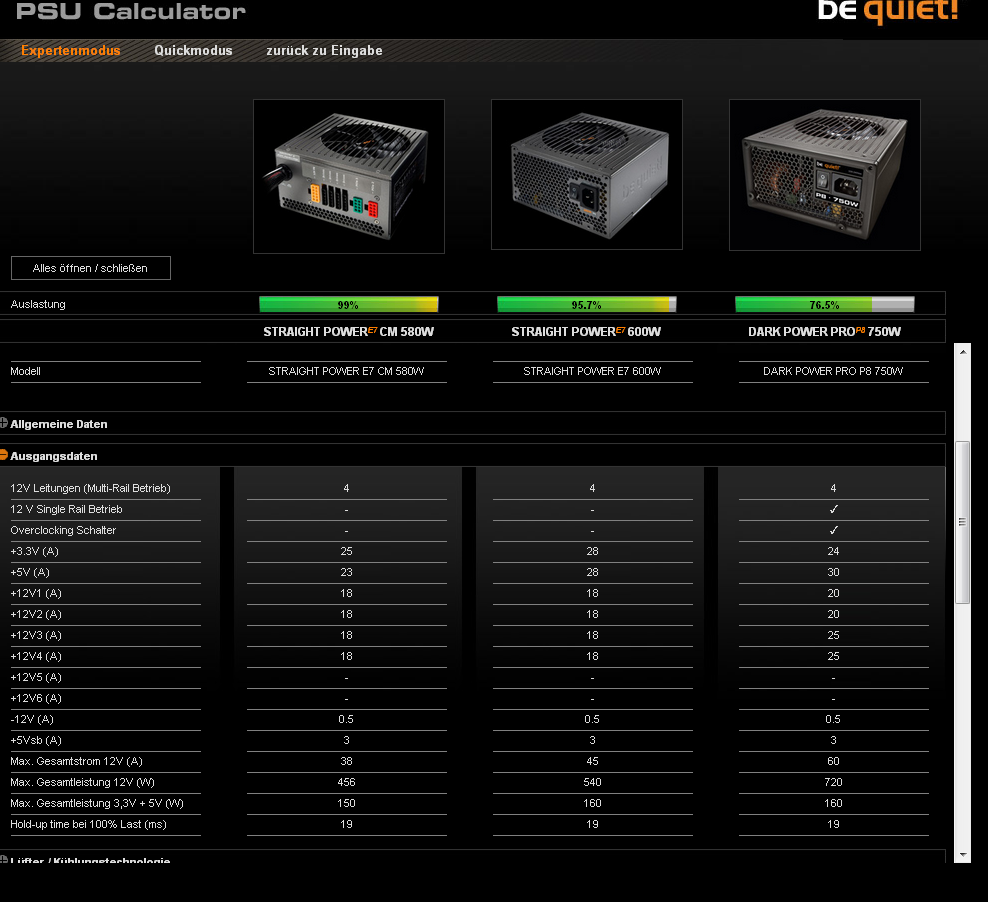Select Hold-up time bei 100% Last label
The image size is (988, 902).
coord(88,825)
